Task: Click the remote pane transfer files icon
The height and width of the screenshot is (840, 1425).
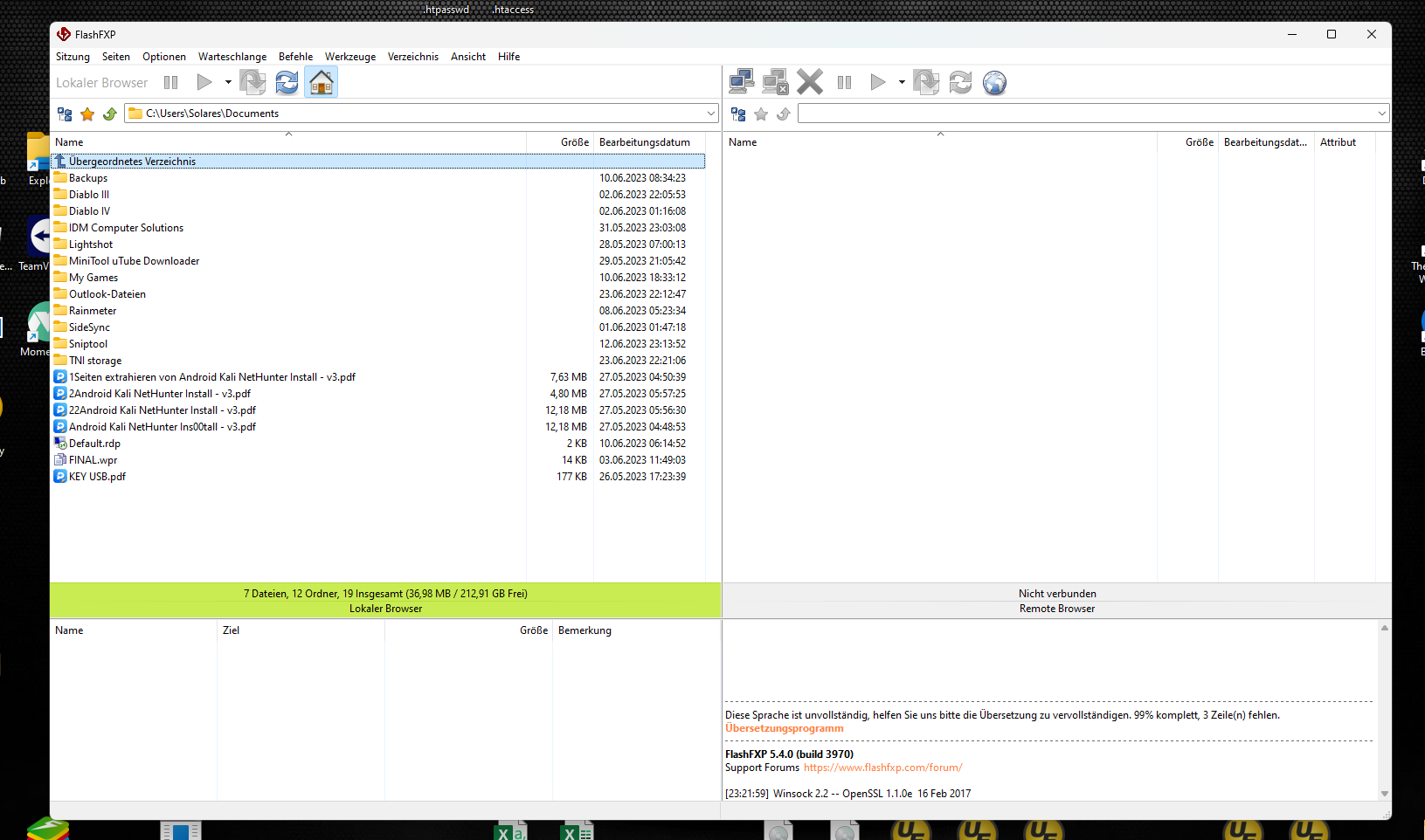Action: click(926, 83)
